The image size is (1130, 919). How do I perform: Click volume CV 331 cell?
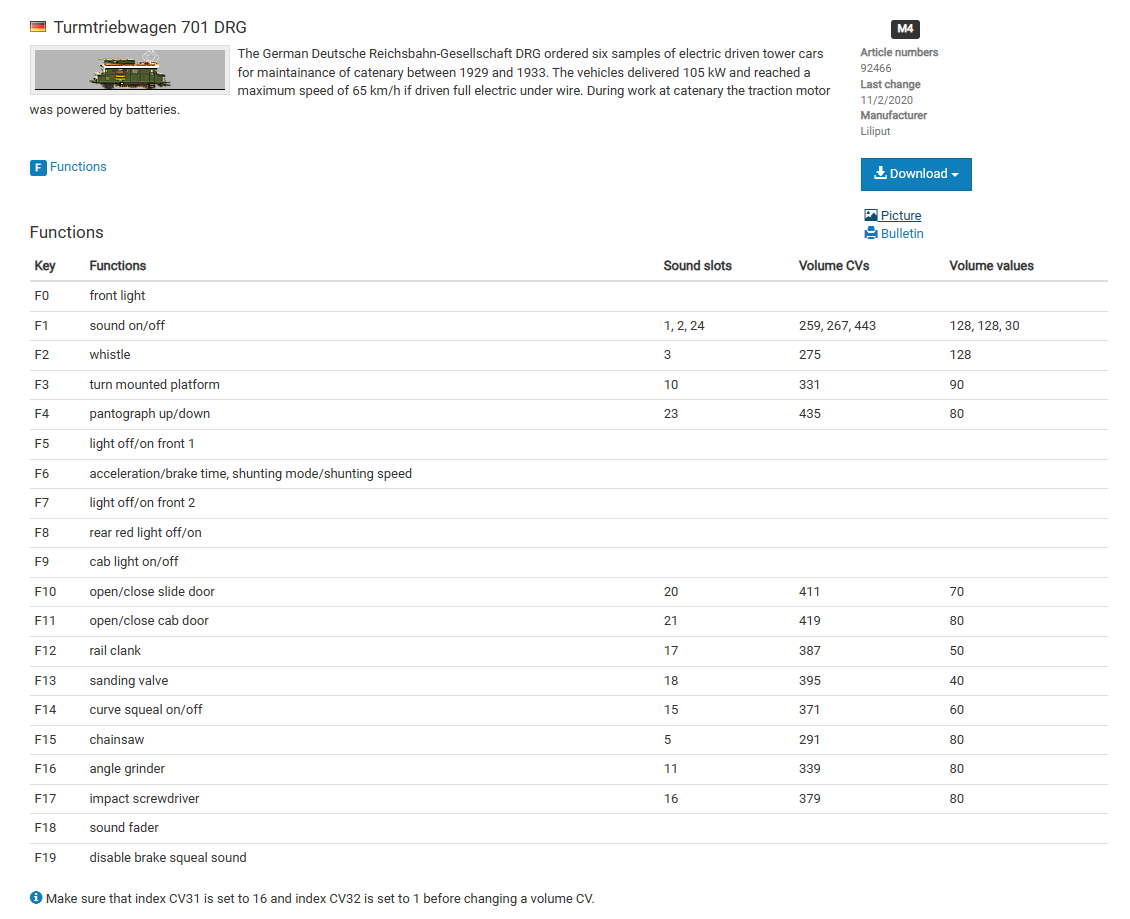[x=809, y=385]
